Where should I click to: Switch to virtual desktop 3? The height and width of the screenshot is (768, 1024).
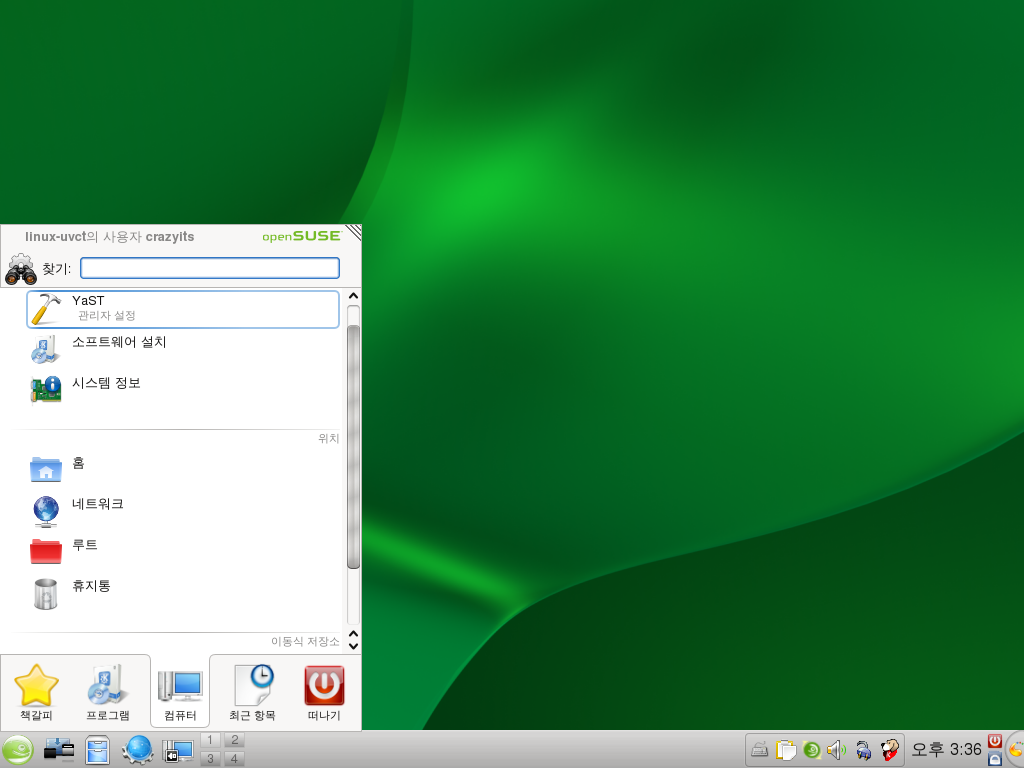(210, 759)
